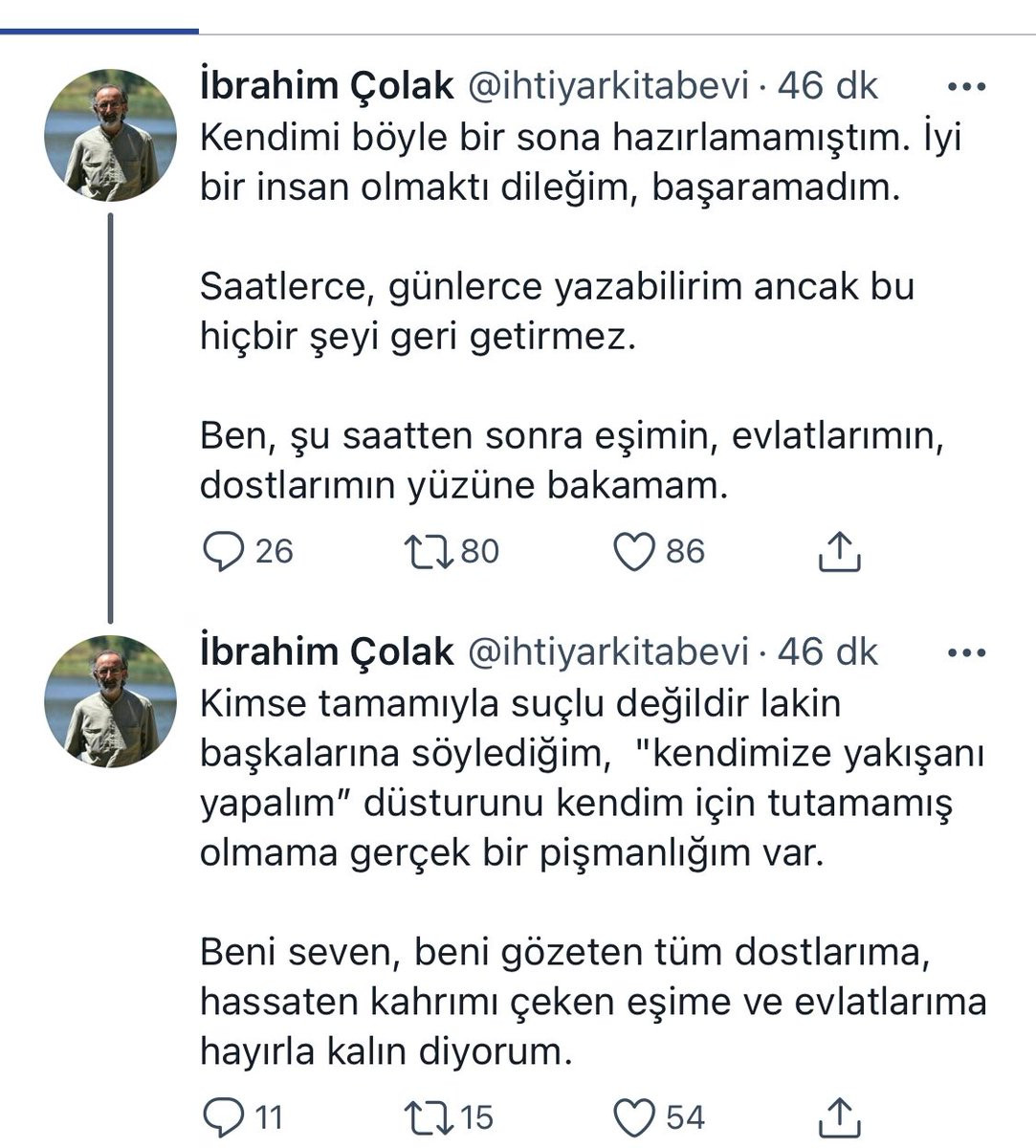Select the retweet icon with 15 retweets
The height and width of the screenshot is (1148, 1036).
(432, 1113)
